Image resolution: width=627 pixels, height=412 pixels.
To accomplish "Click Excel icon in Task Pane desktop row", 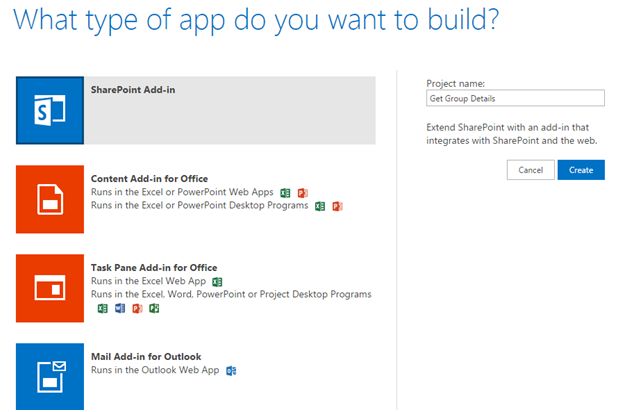I will pyautogui.click(x=102, y=309).
